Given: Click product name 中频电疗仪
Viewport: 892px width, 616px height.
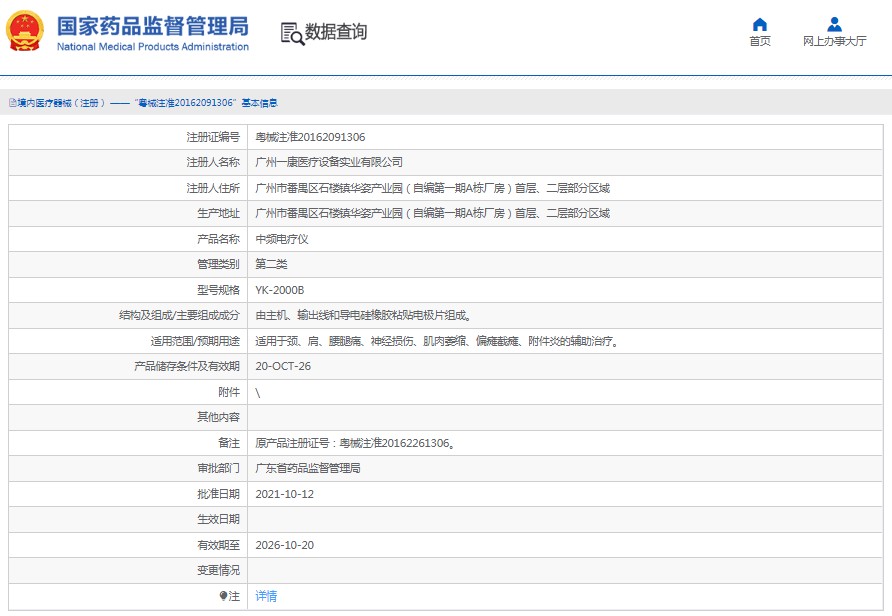Looking at the screenshot, I should pyautogui.click(x=282, y=239).
